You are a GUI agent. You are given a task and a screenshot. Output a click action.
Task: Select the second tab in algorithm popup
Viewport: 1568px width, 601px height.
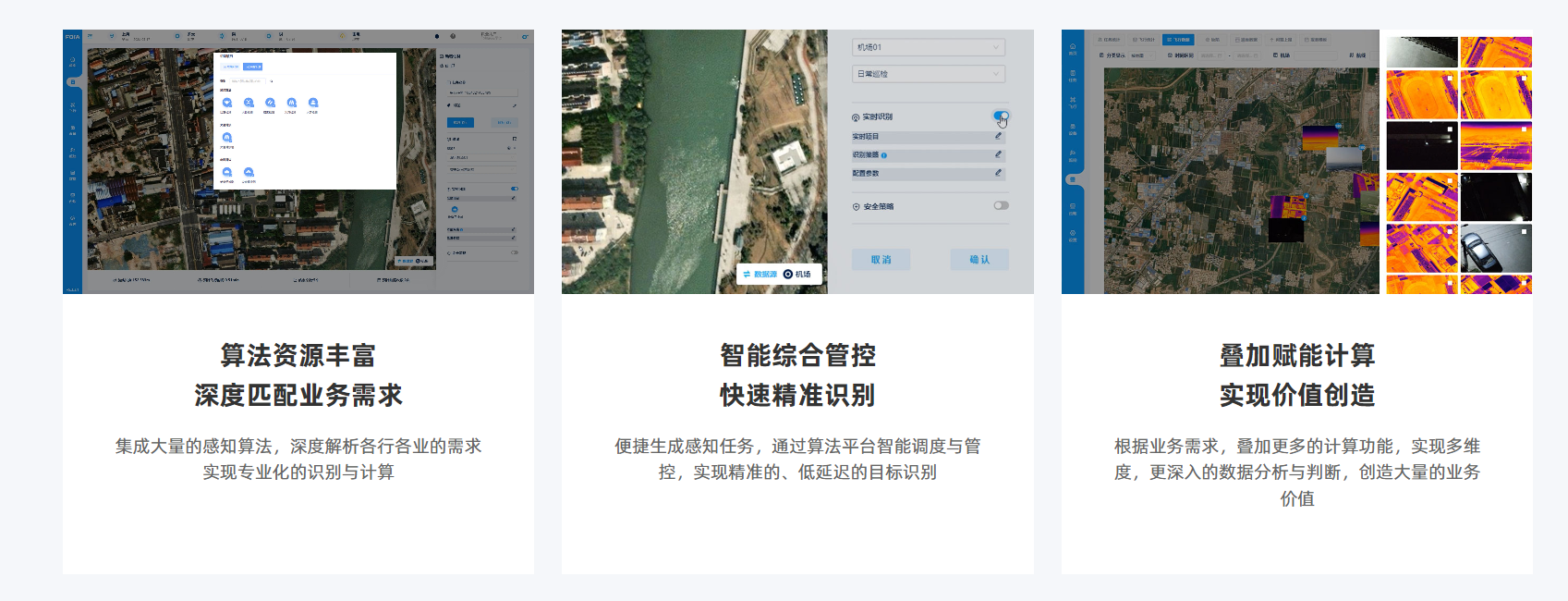[252, 67]
